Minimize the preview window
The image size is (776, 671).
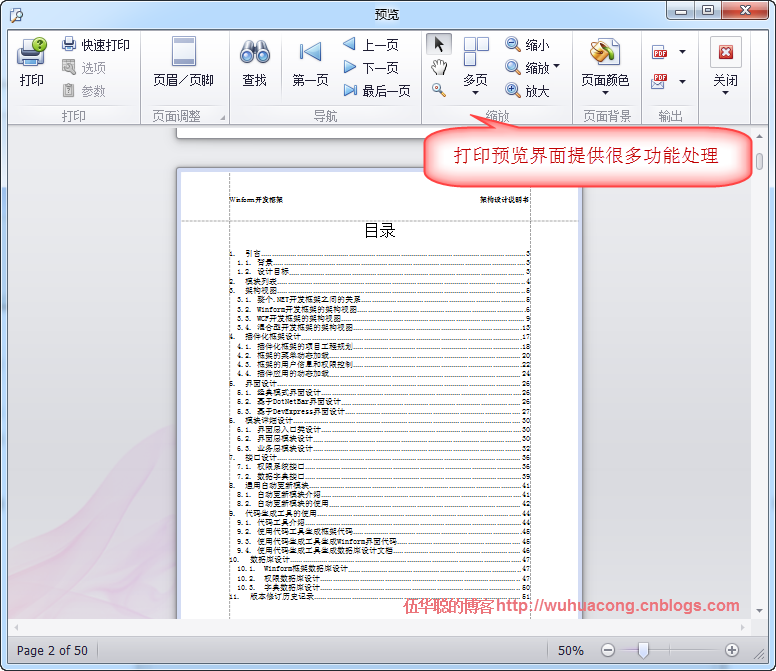click(x=681, y=10)
